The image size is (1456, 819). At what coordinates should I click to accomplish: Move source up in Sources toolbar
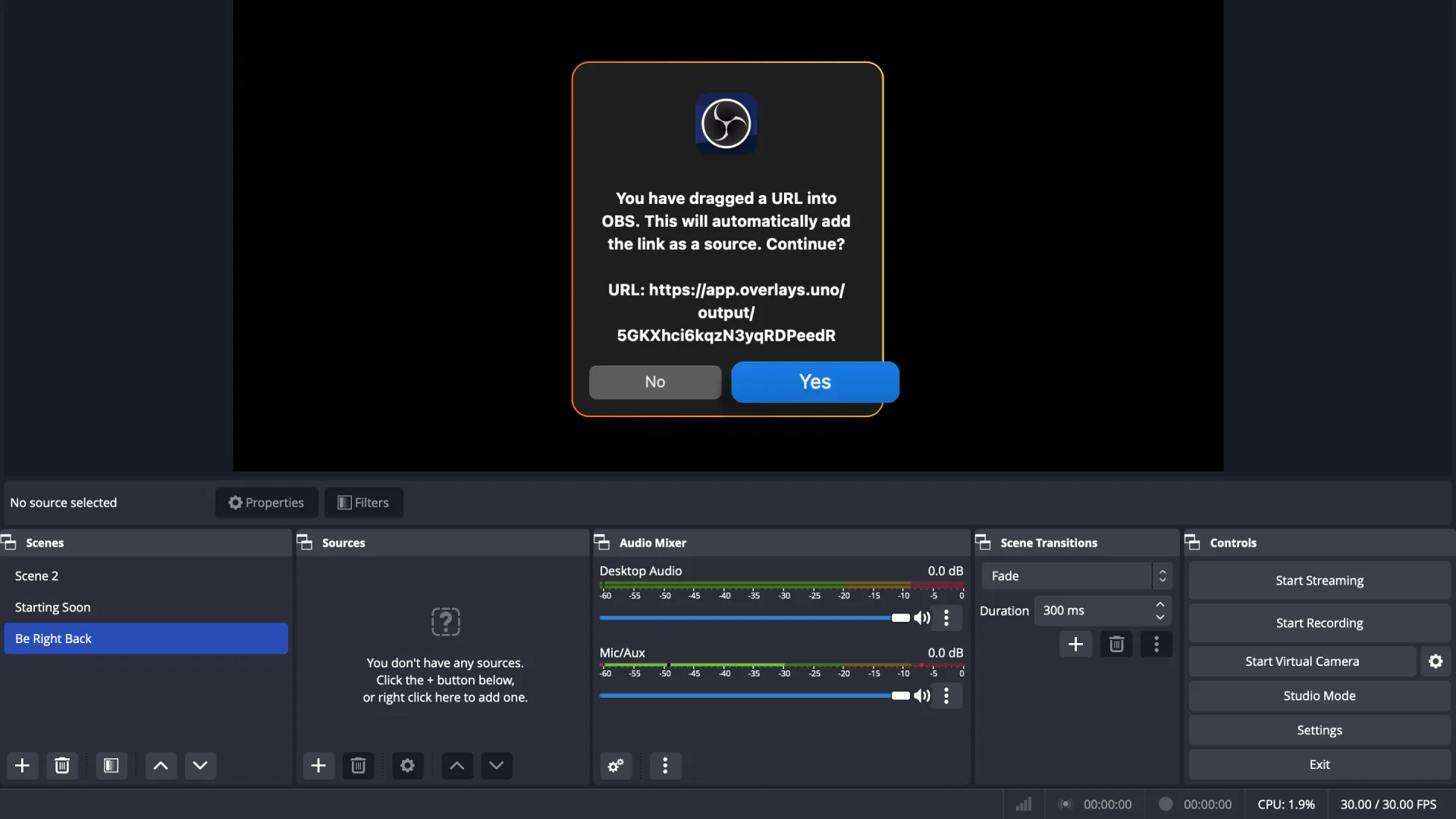click(457, 765)
